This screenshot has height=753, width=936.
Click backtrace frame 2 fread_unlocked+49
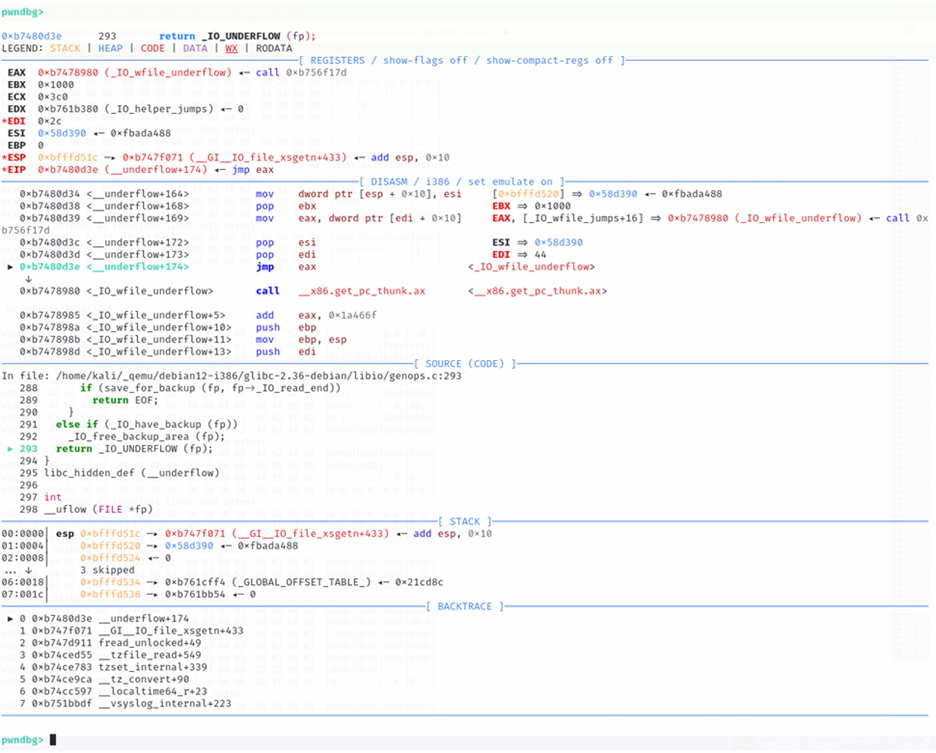click(x=110, y=643)
